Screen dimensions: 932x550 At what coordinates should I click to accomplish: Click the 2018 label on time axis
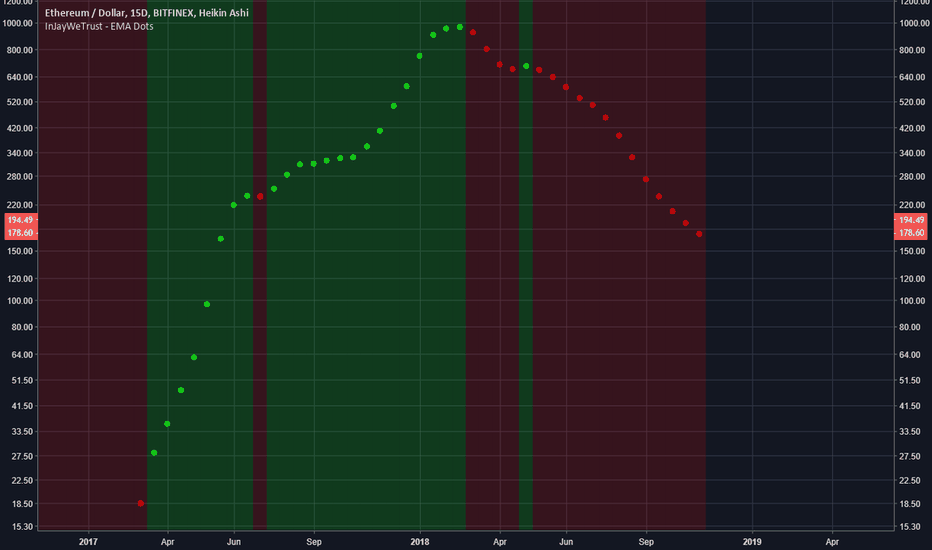tap(420, 542)
